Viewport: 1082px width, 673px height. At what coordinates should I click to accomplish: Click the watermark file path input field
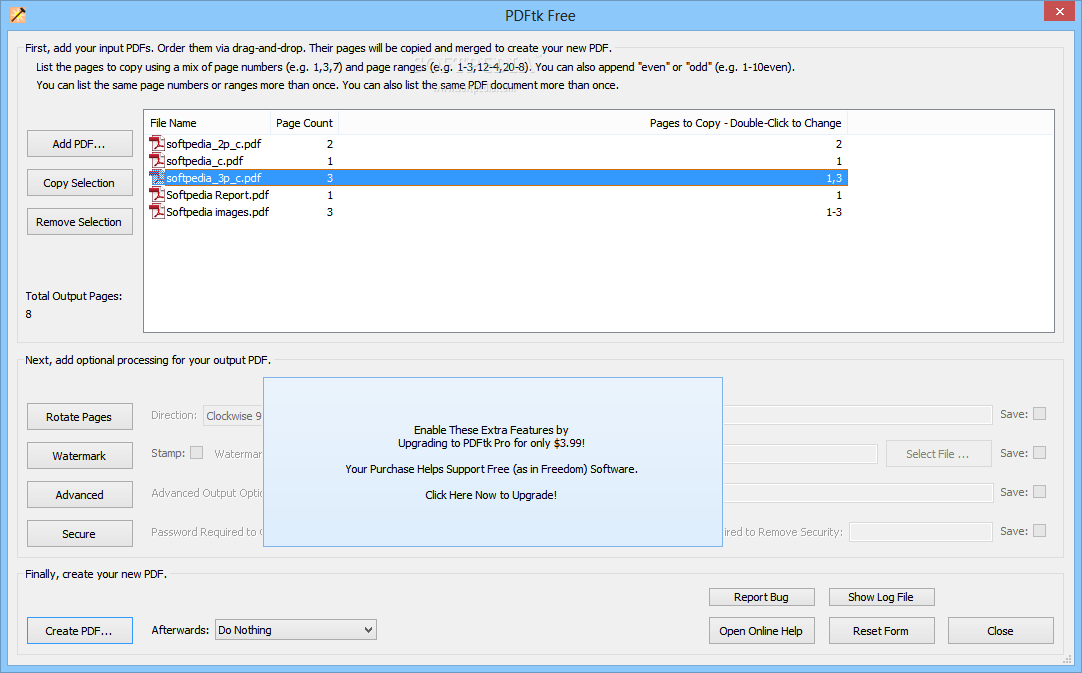tap(800, 453)
